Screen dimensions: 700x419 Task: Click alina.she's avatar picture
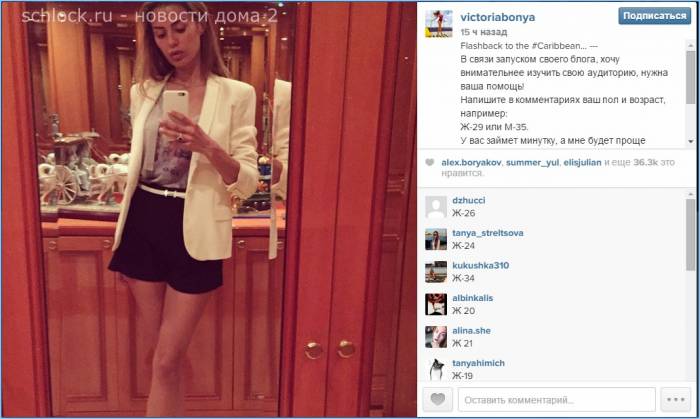436,337
